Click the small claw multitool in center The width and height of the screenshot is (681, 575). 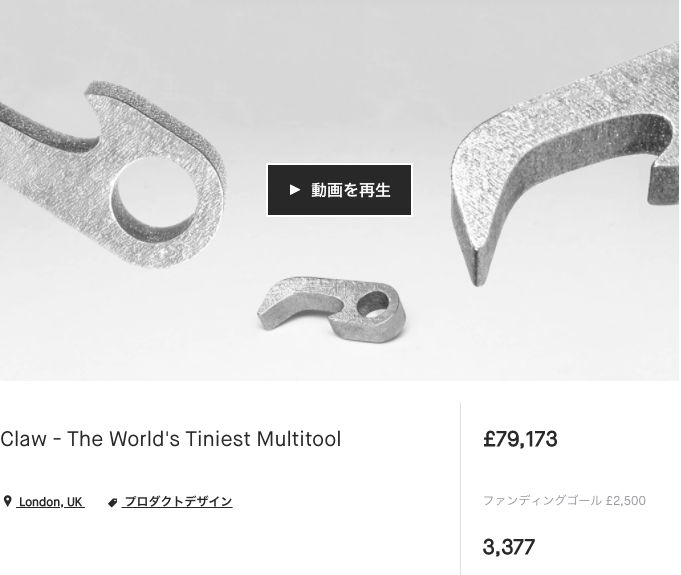[332, 309]
